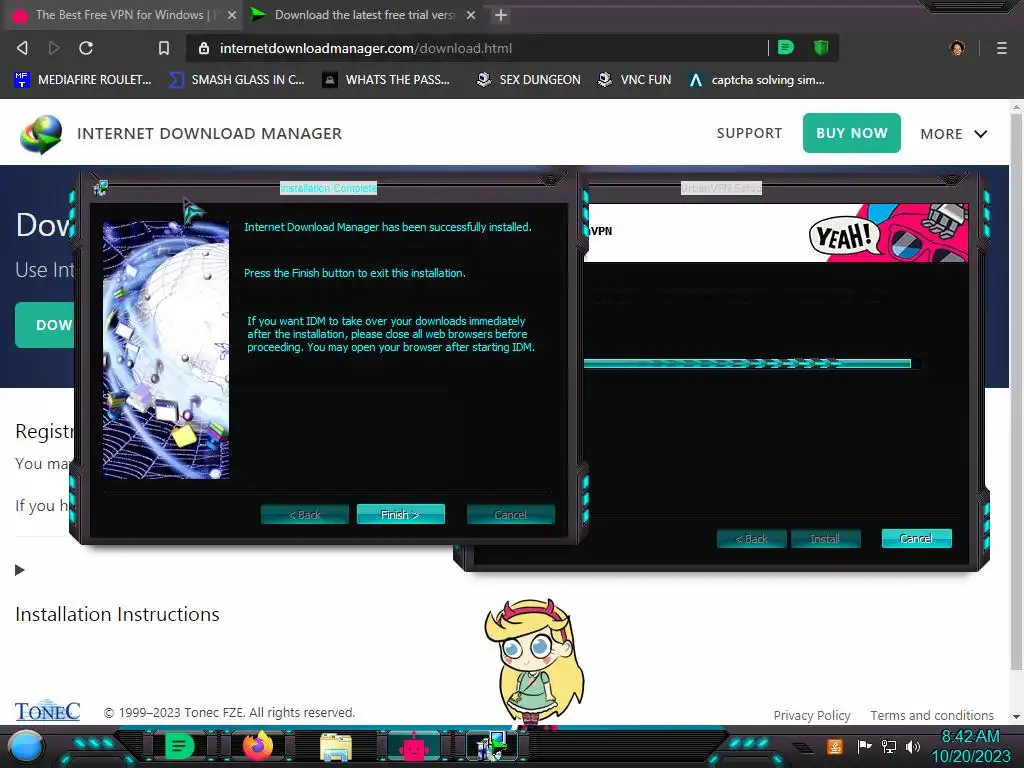Click Cancel in the Urban VPN Setup window
The image size is (1024, 768).
pos(916,539)
